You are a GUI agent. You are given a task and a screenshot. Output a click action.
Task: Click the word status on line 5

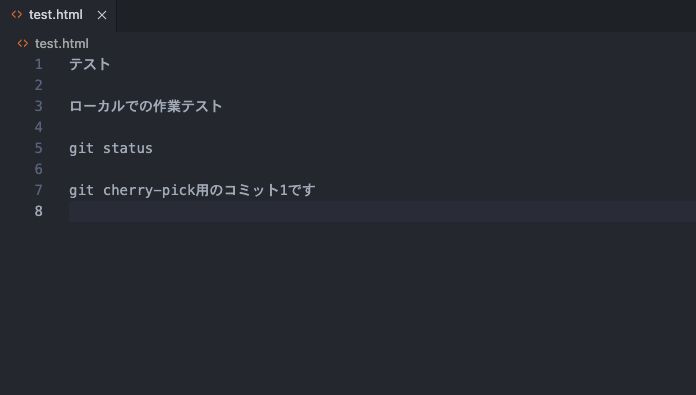[128, 148]
